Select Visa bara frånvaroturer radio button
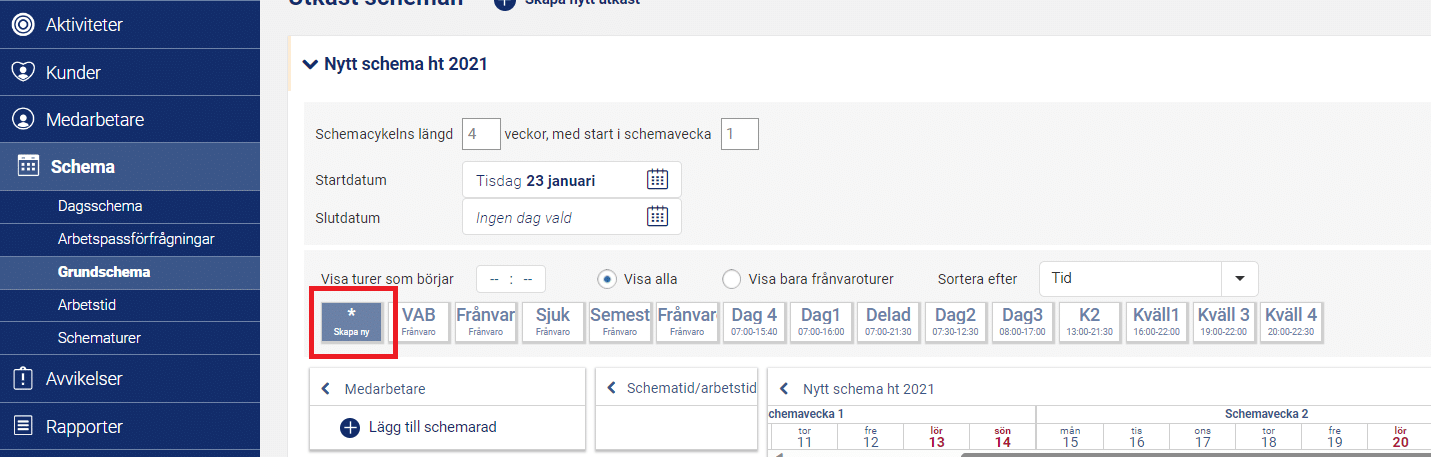Viewport: 1431px width, 457px height. click(x=732, y=279)
